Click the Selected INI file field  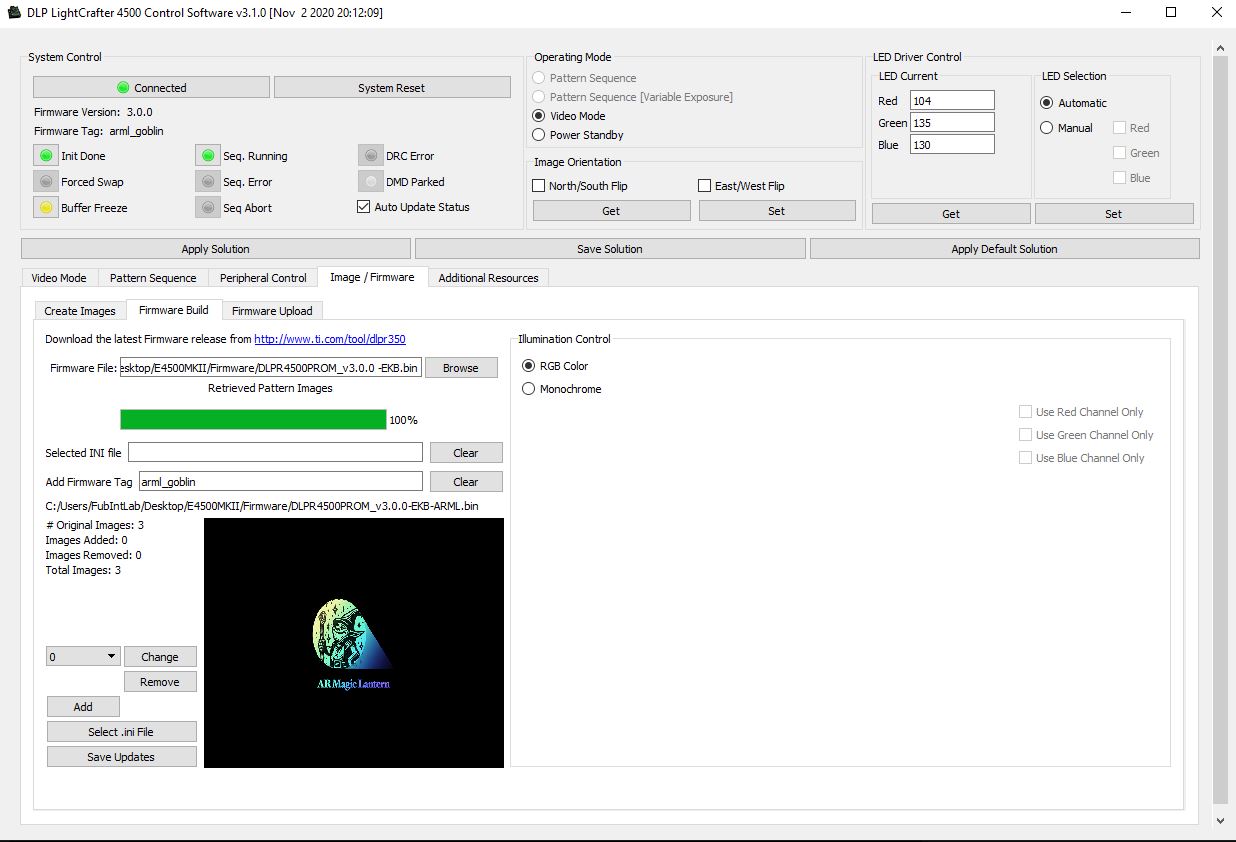point(275,453)
